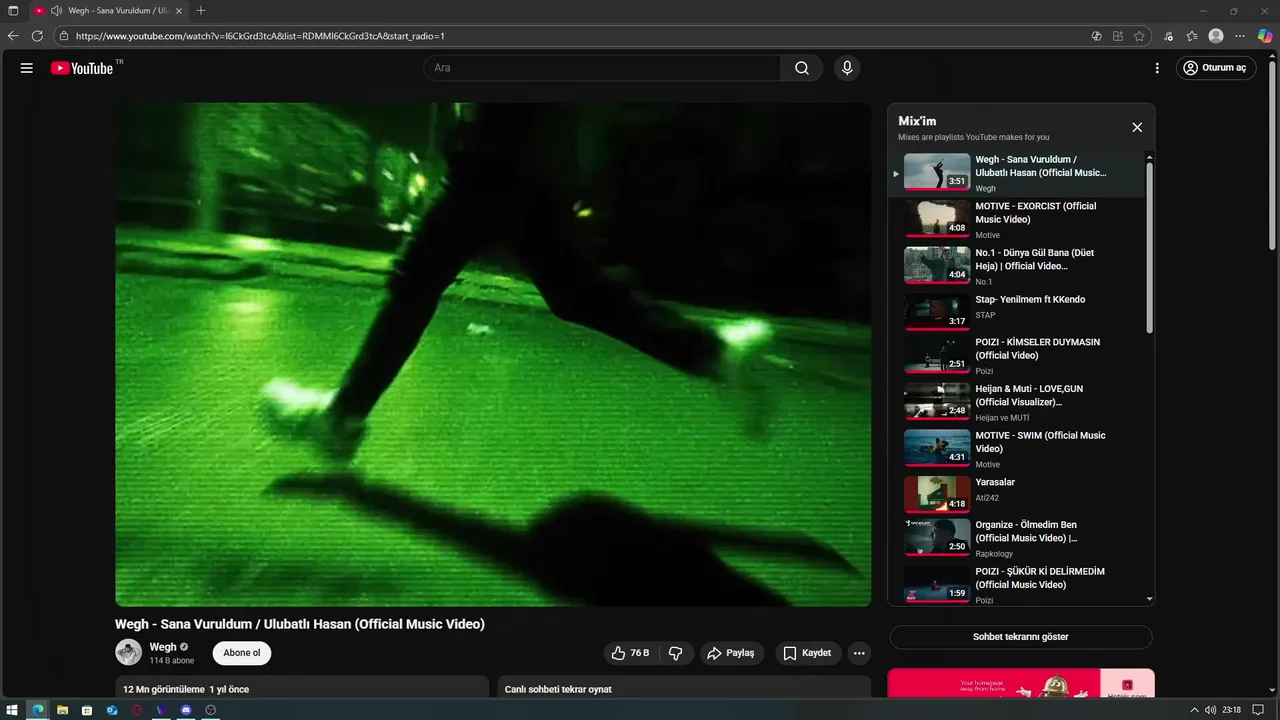This screenshot has width=1280, height=720.
Task: Dislike the video with thumbs-down icon
Action: pos(675,653)
